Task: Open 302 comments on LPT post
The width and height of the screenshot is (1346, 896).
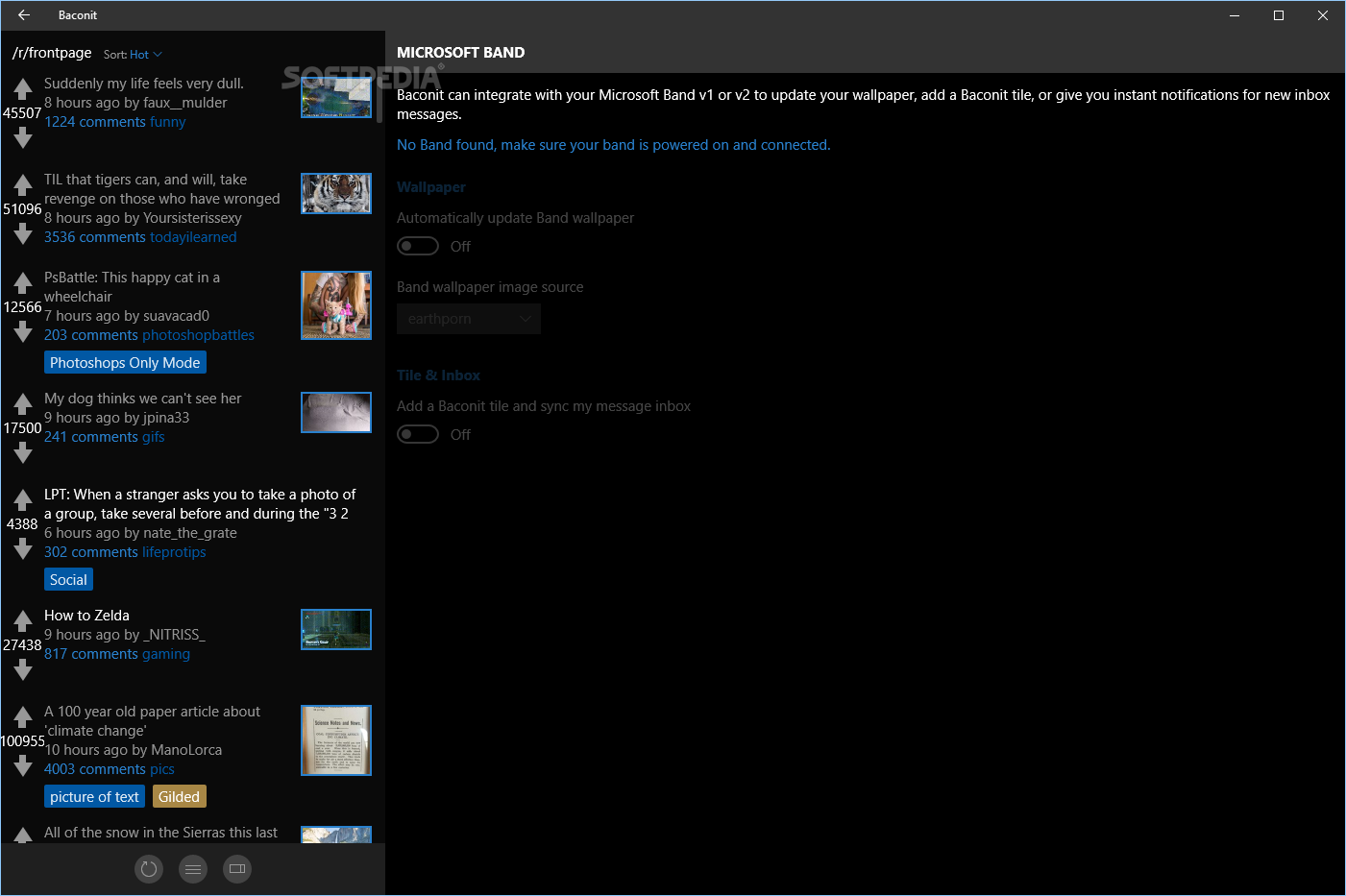Action: pyautogui.click(x=91, y=552)
